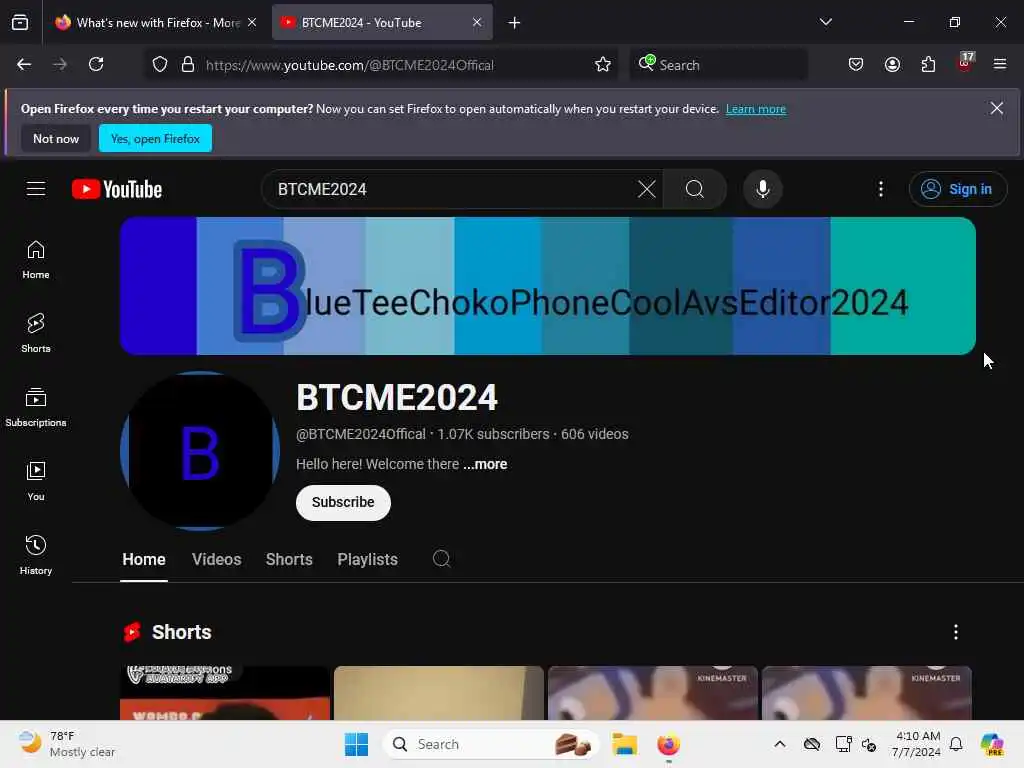Open File Explorer from taskbar
The height and width of the screenshot is (768, 1024).
pos(624,744)
